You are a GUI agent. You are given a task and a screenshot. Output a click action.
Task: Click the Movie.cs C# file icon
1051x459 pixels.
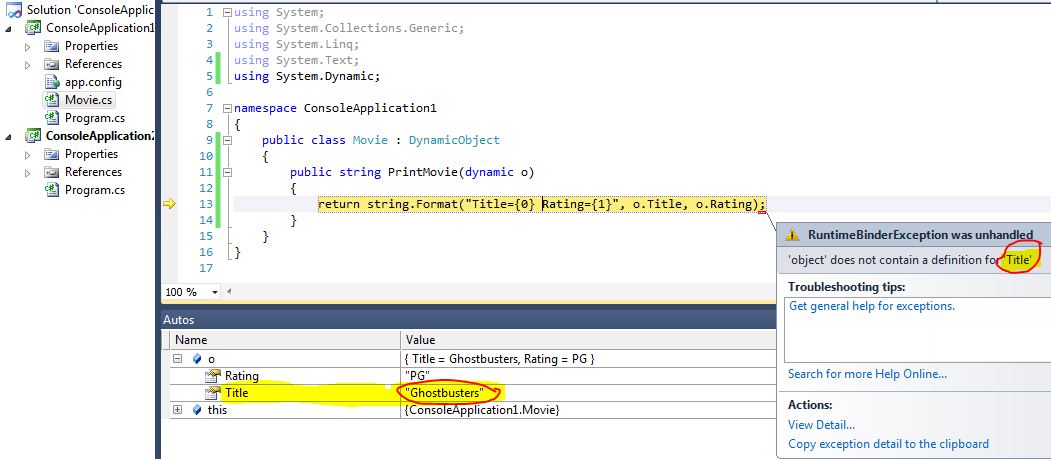[x=52, y=101]
